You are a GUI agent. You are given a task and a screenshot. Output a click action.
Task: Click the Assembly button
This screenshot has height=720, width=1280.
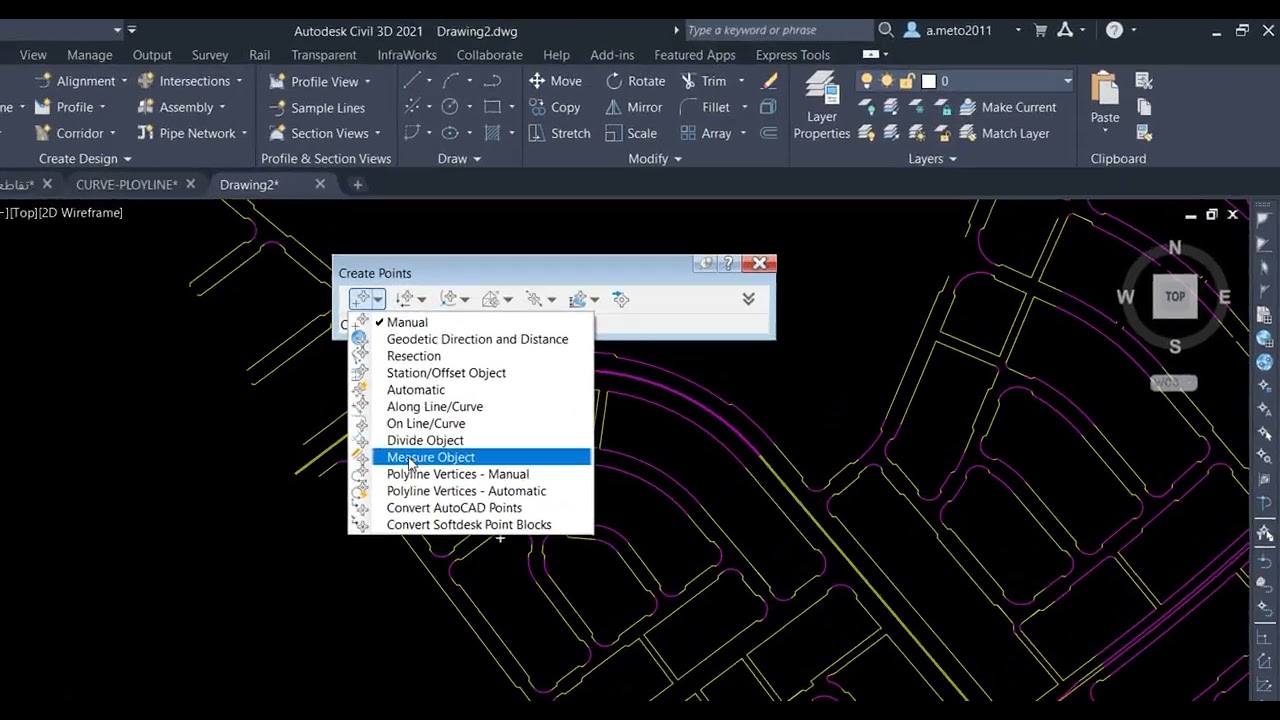point(180,107)
